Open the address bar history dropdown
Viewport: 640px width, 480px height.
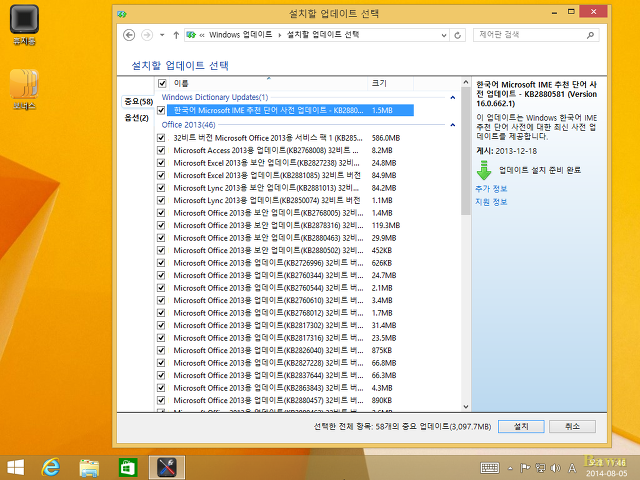pos(444,36)
